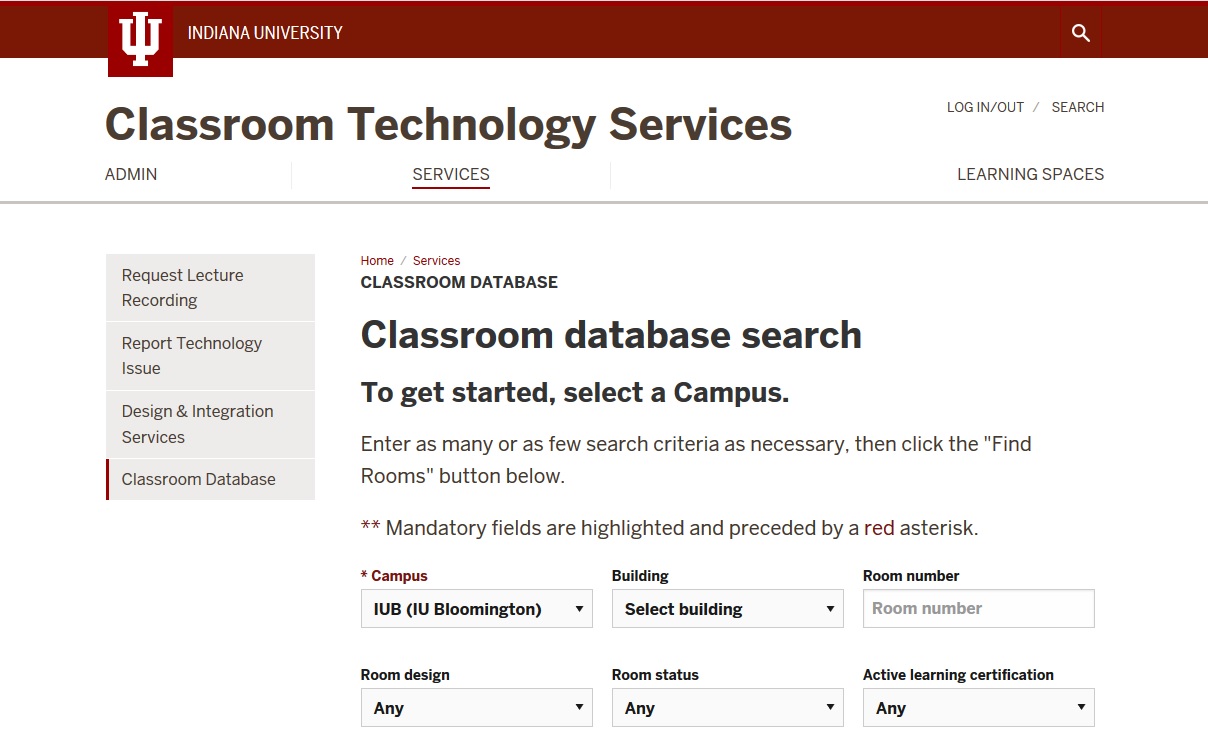Open Design & Integration Services sidebar item

pyautogui.click(x=210, y=424)
